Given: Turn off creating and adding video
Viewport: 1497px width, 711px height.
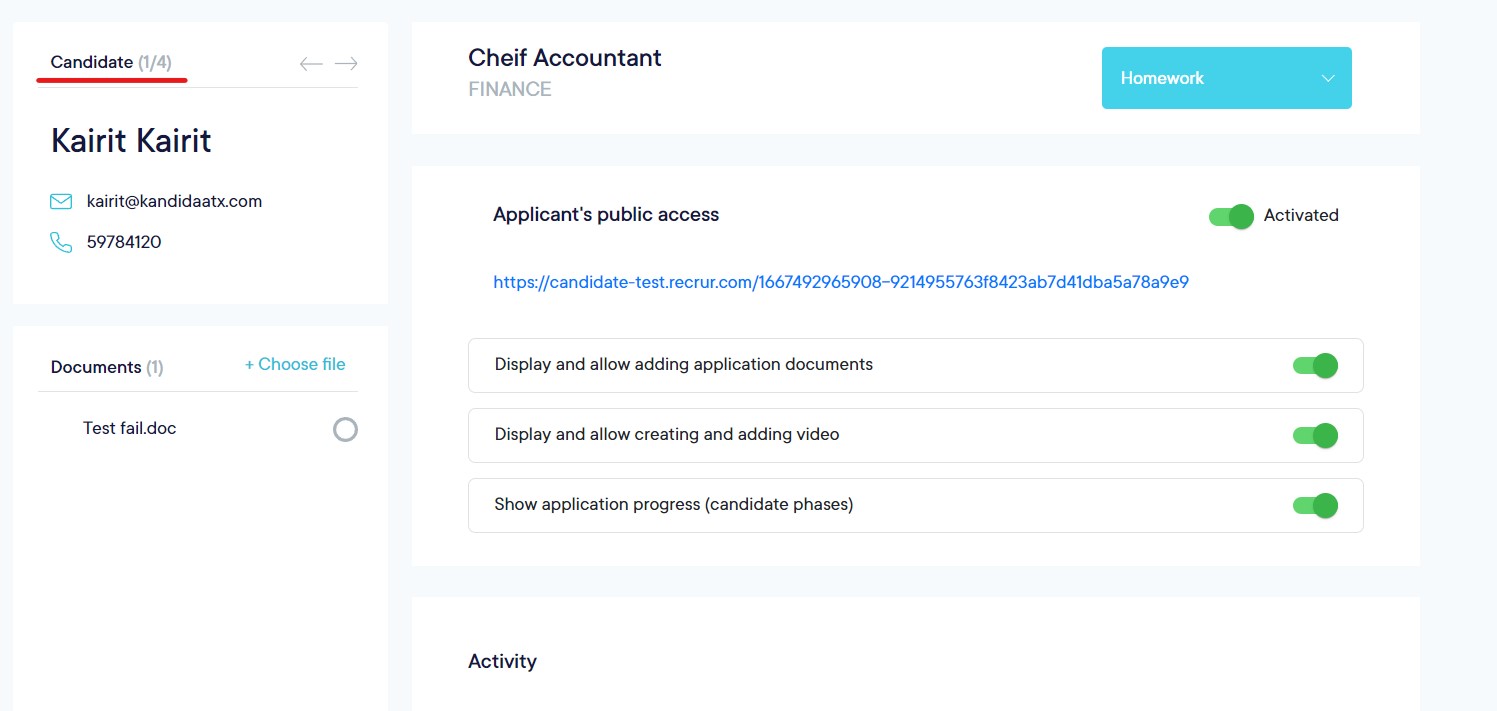Looking at the screenshot, I should click(x=1315, y=435).
